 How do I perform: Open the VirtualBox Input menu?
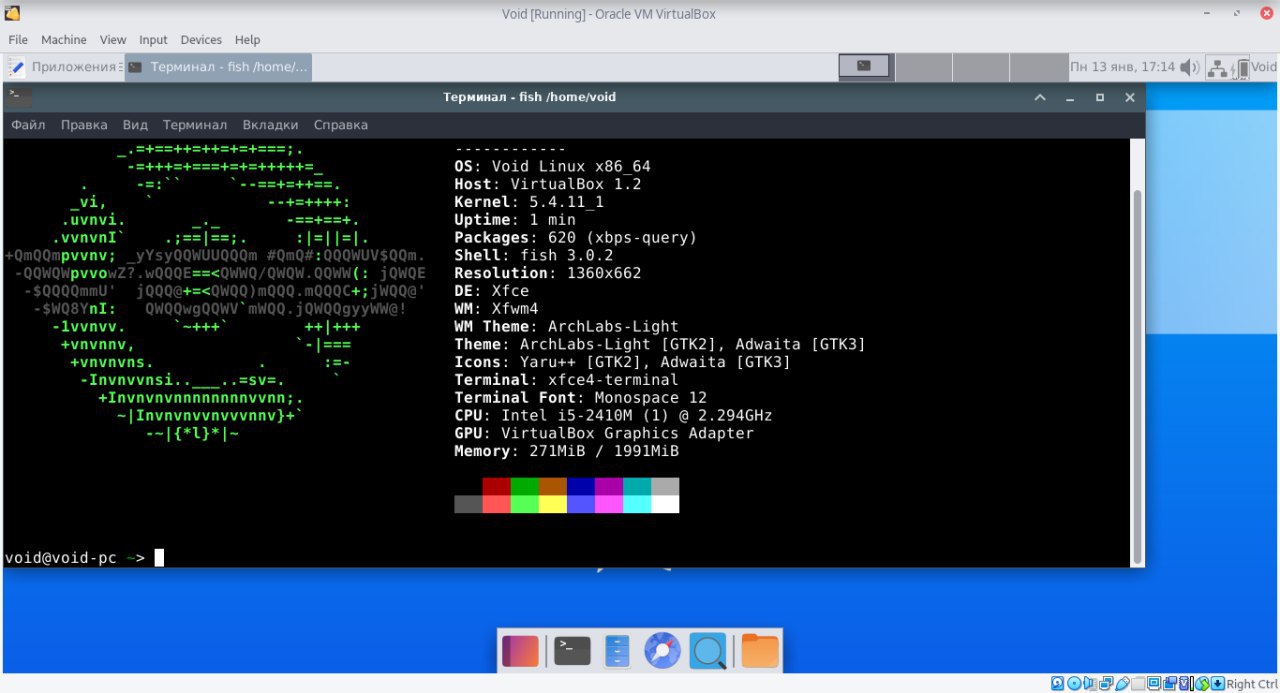point(153,40)
